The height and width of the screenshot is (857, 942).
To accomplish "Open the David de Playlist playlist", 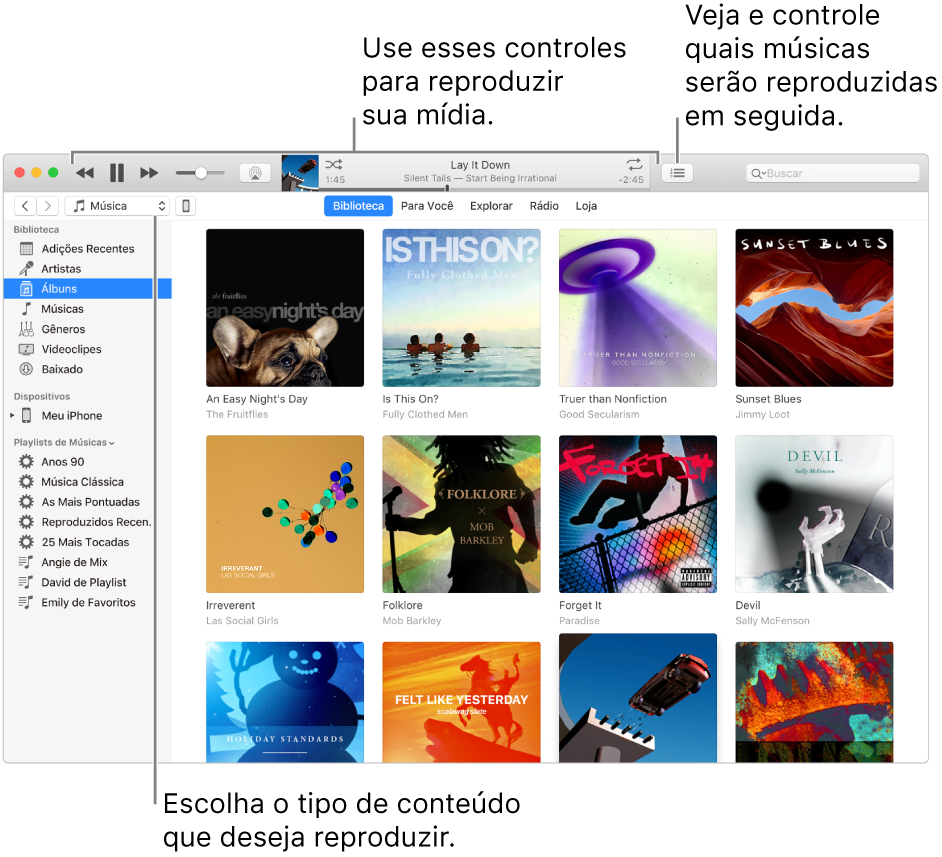I will (88, 583).
